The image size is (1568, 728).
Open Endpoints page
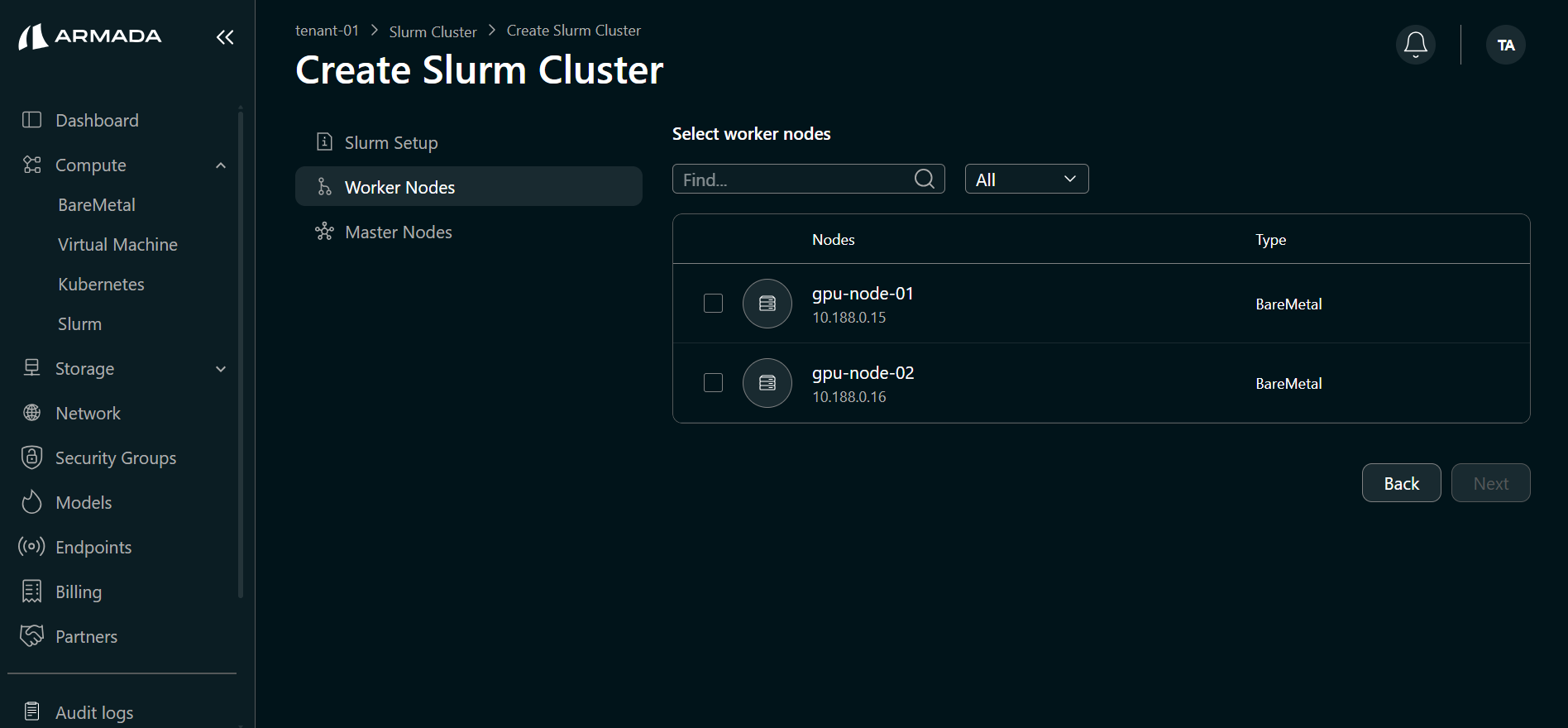(93, 547)
